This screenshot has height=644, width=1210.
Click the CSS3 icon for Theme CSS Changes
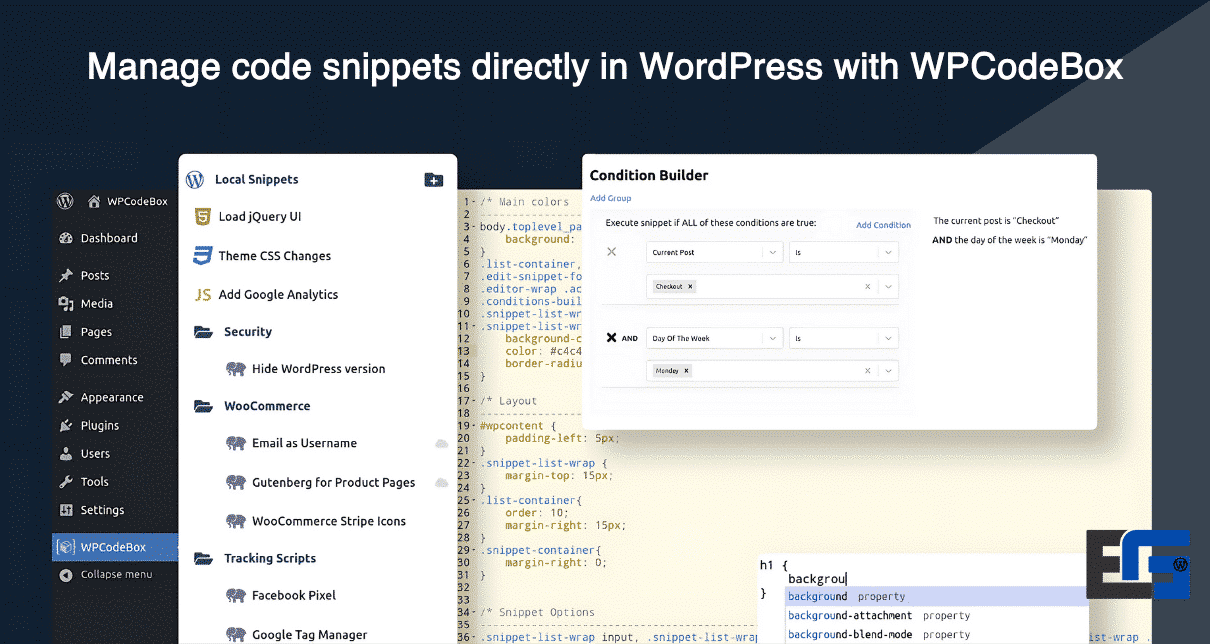click(x=202, y=256)
